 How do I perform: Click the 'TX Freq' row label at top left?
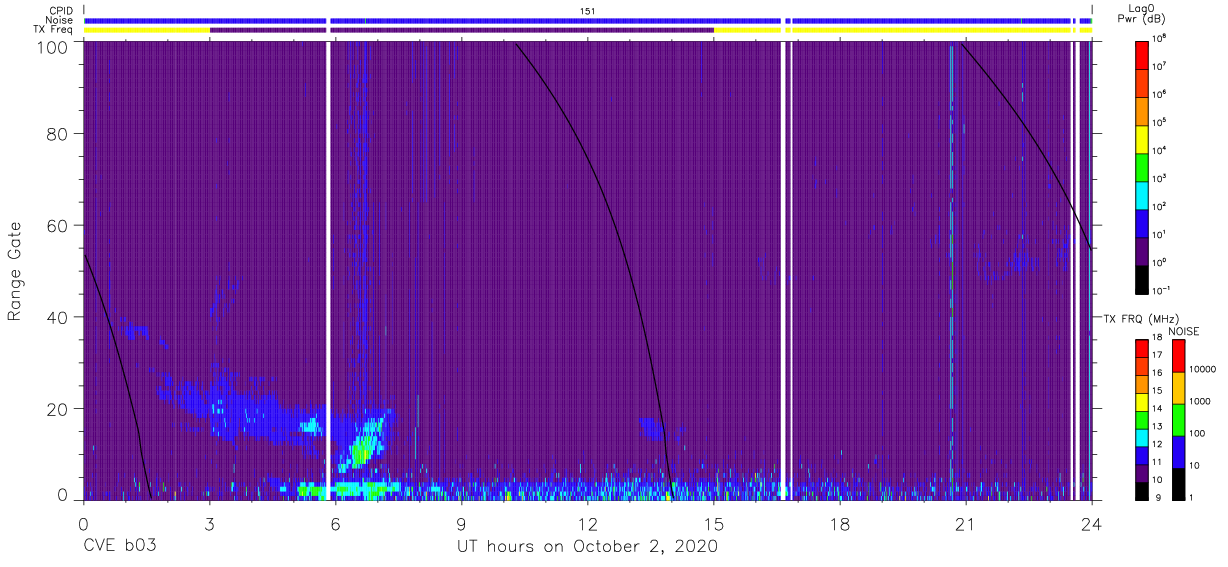coord(54,30)
